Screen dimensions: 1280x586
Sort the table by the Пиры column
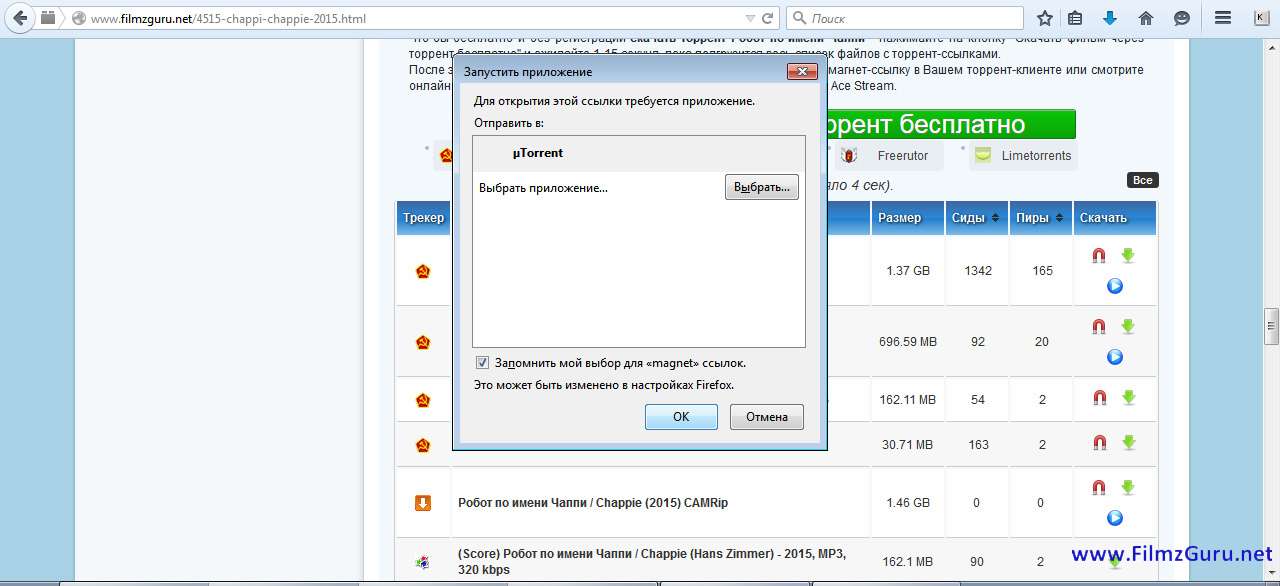coord(1038,218)
